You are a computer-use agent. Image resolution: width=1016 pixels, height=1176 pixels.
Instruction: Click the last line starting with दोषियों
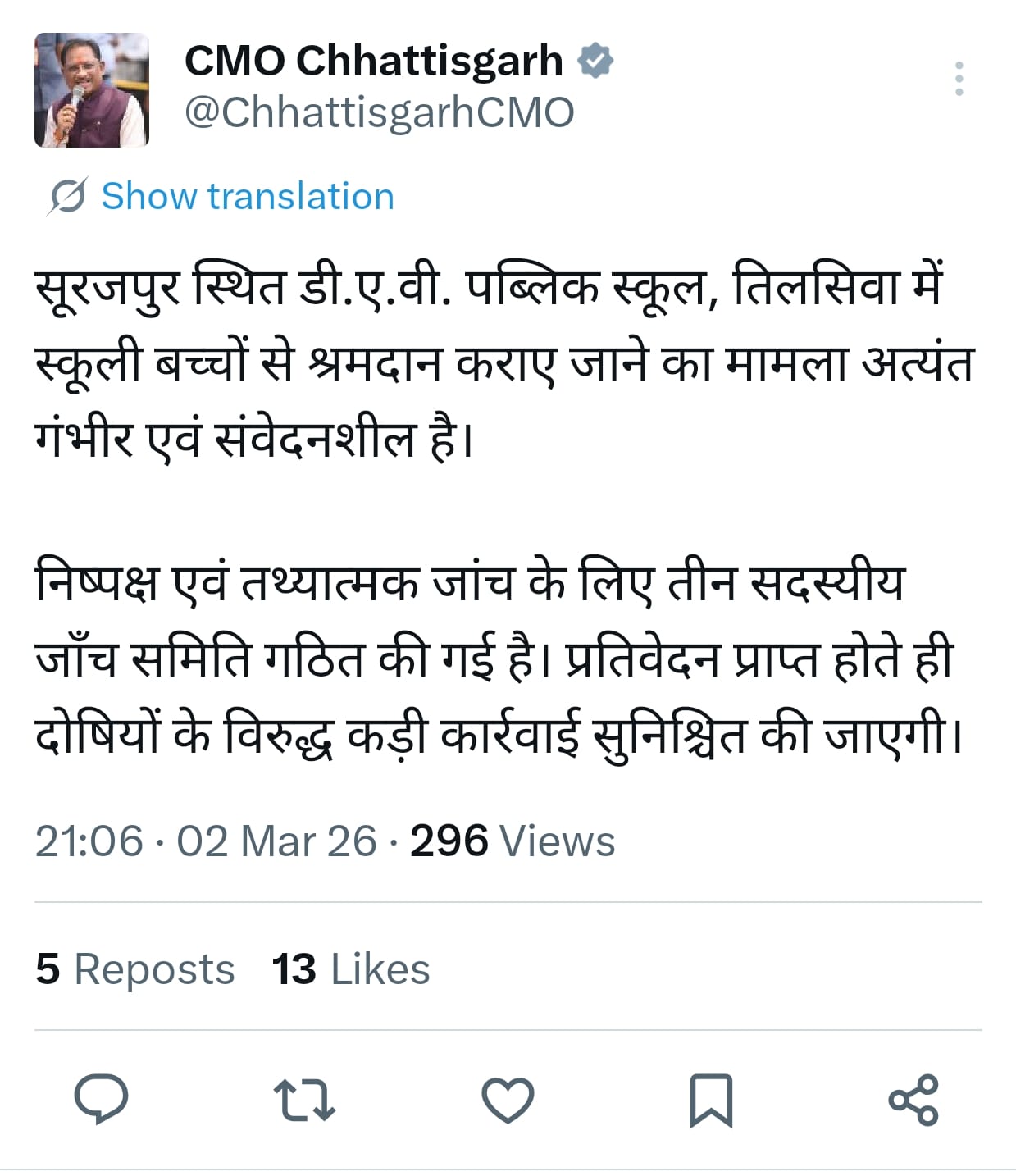click(498, 734)
